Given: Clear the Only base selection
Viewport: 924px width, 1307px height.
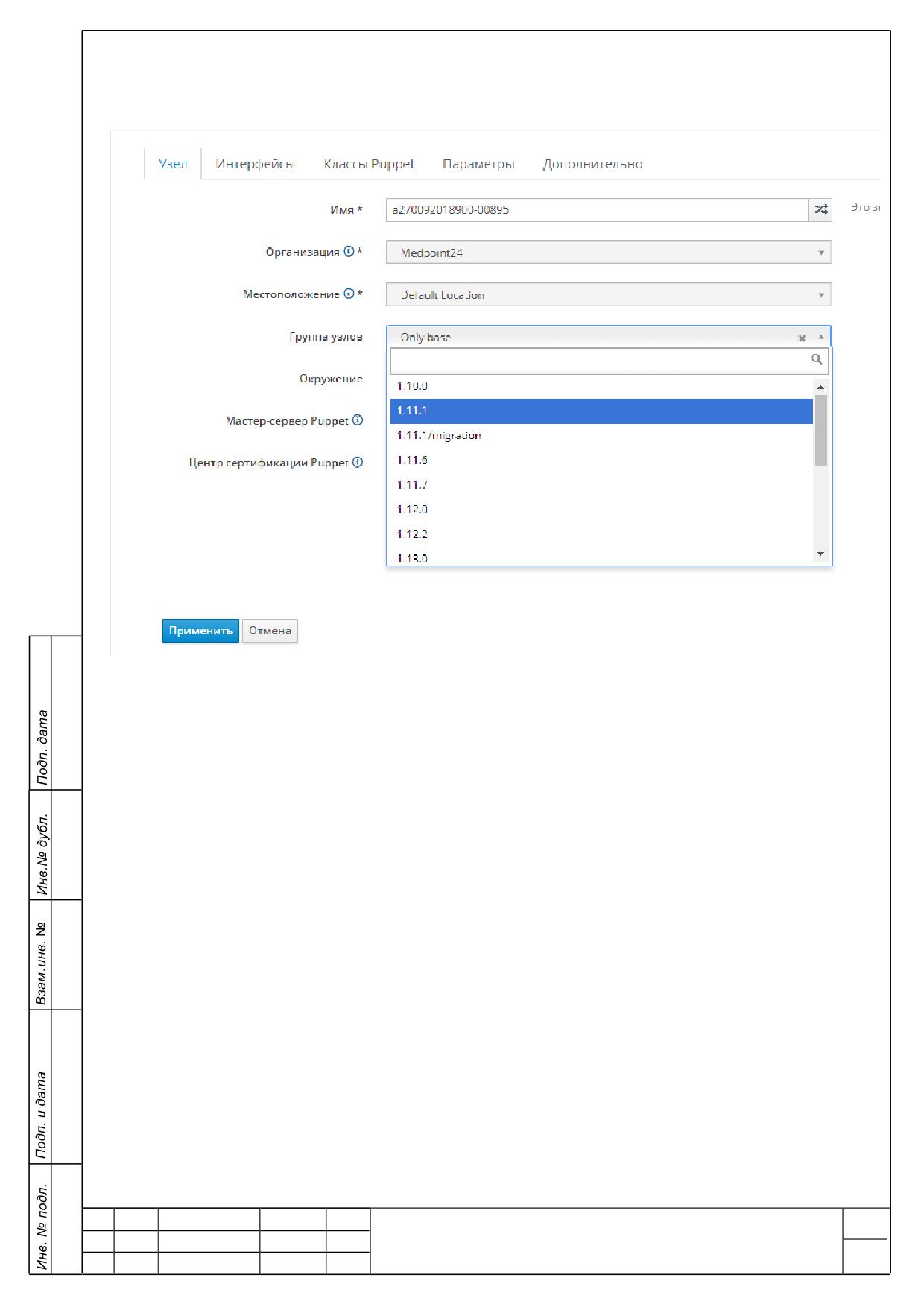Looking at the screenshot, I should pyautogui.click(x=802, y=338).
